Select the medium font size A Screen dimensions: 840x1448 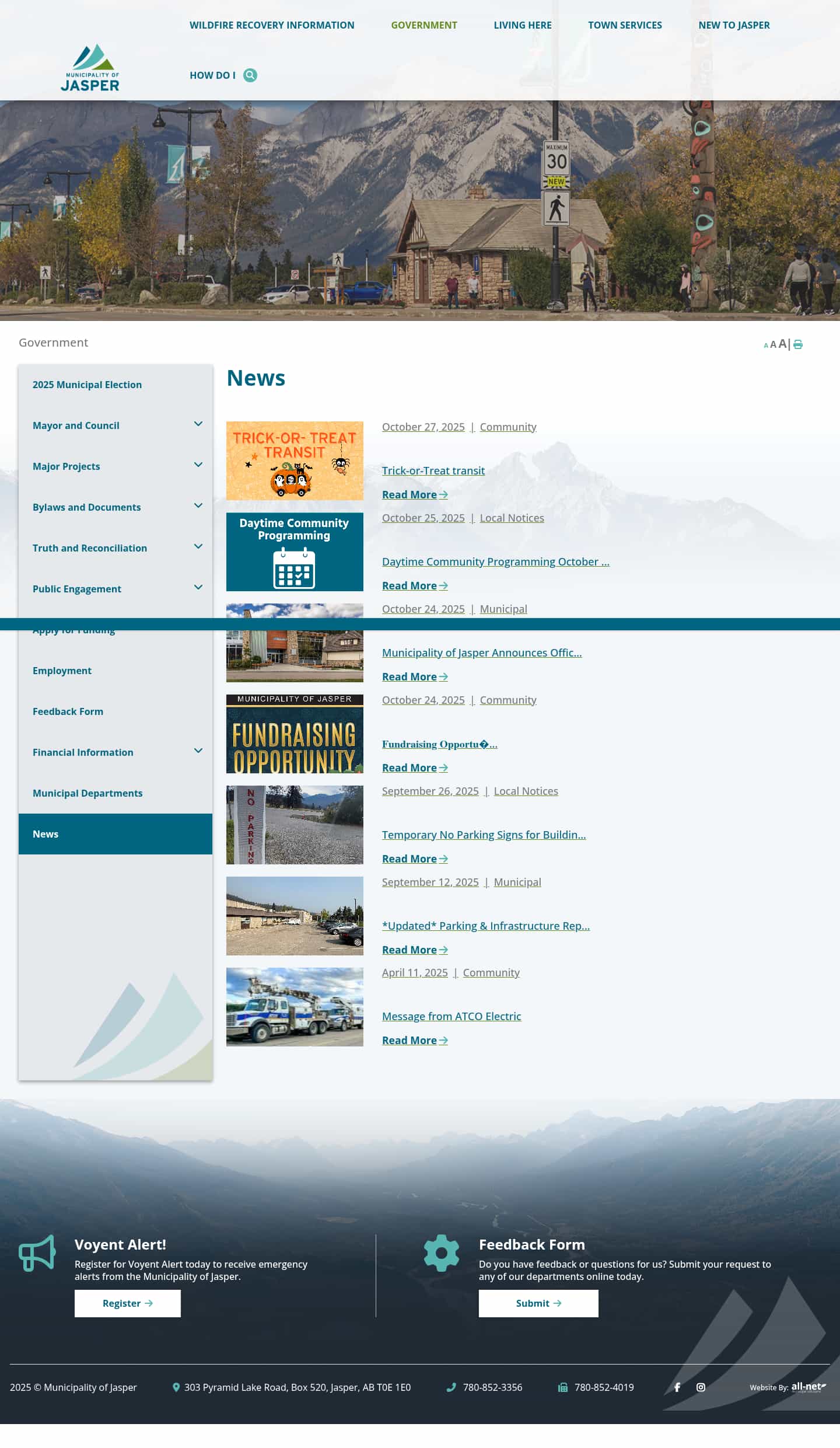773,344
